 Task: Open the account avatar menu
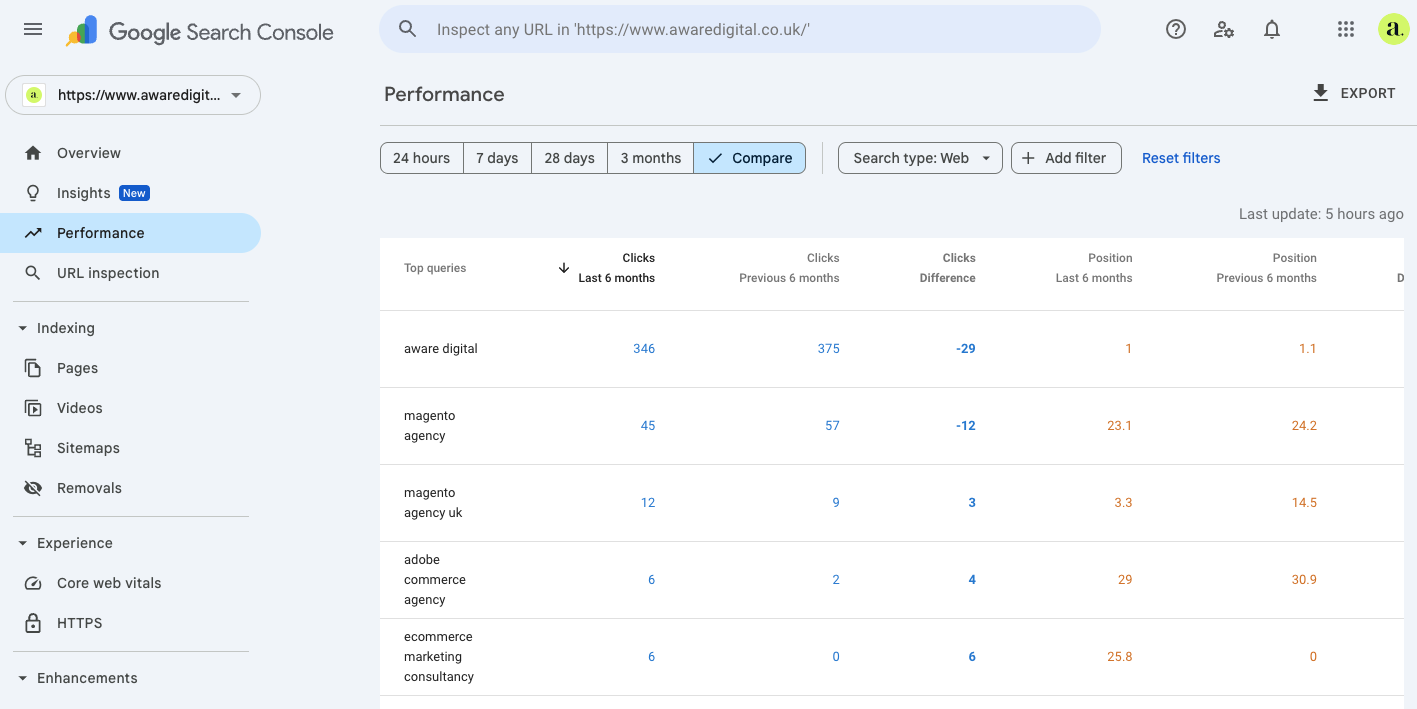1393,29
